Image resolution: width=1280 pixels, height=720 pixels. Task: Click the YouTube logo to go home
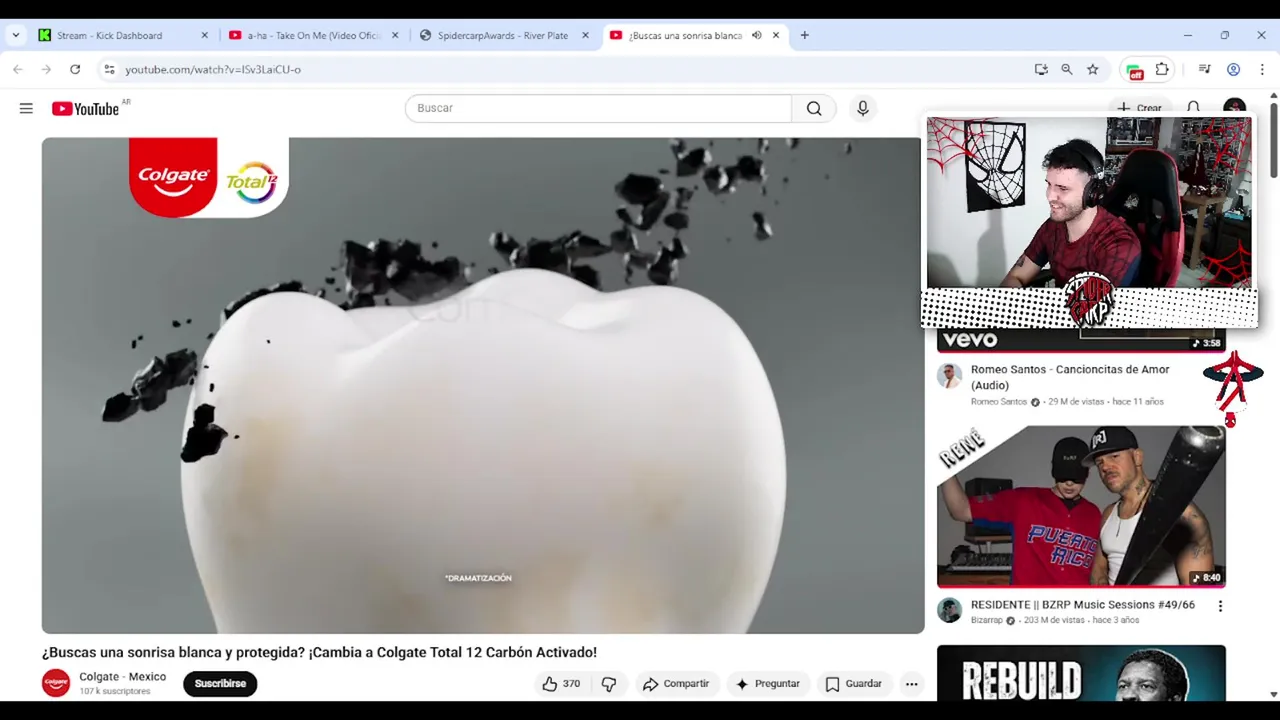point(86,108)
